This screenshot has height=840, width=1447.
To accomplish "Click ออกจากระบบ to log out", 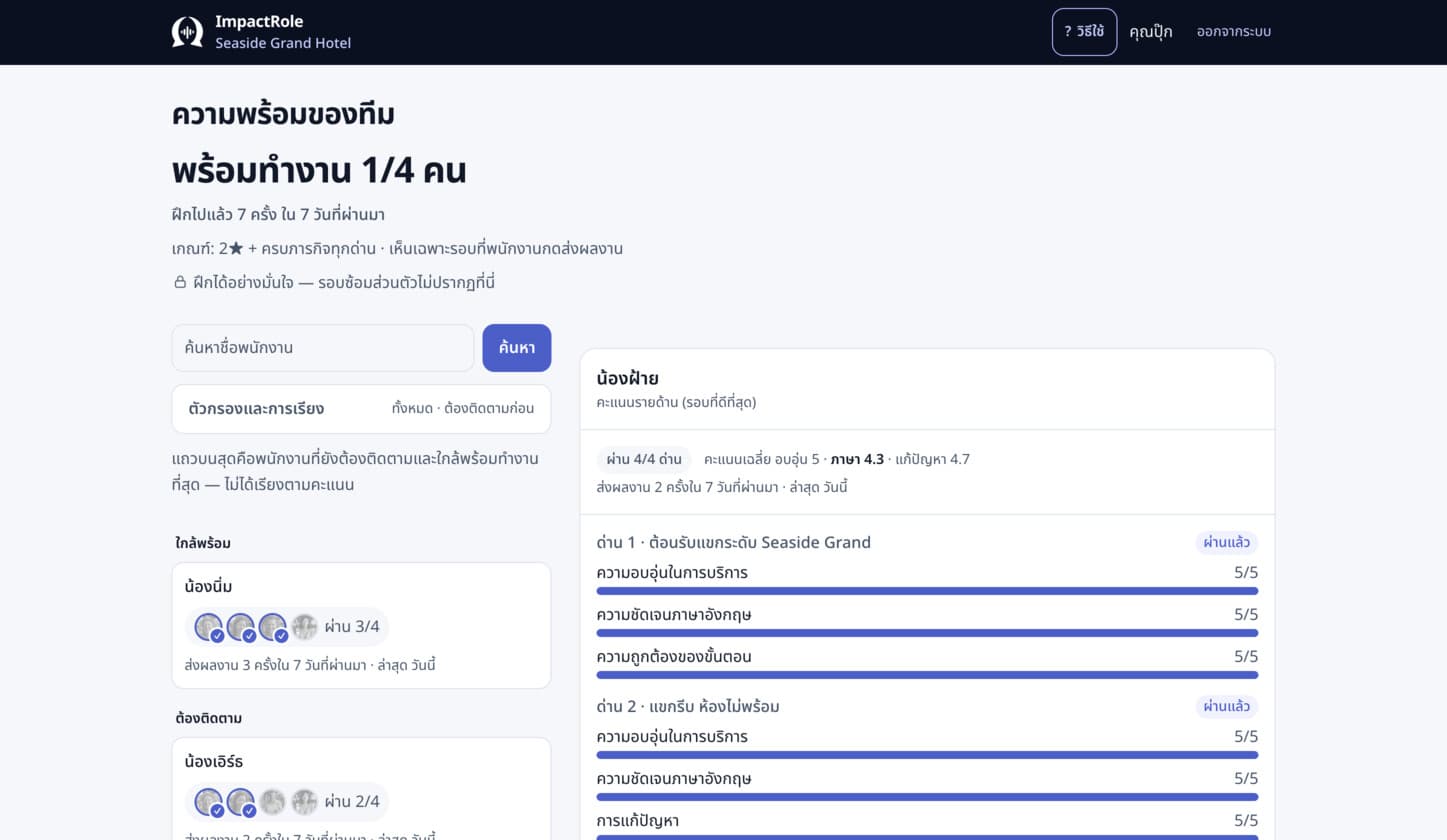I will click(1234, 32).
